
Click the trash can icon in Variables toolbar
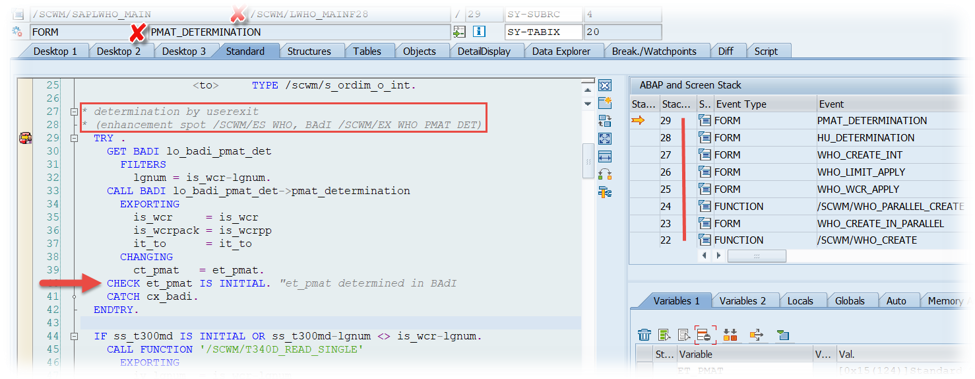(645, 336)
